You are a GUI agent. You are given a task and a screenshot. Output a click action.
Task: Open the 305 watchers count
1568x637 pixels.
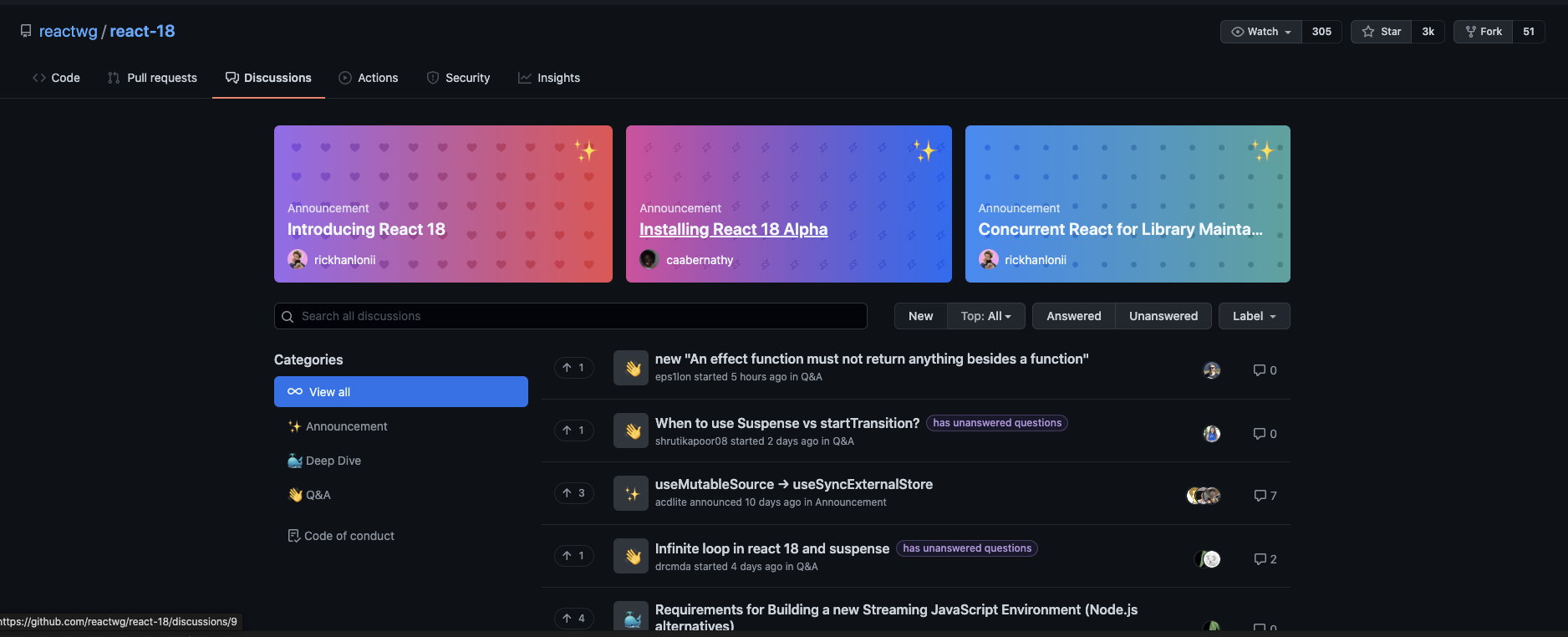pos(1321,32)
